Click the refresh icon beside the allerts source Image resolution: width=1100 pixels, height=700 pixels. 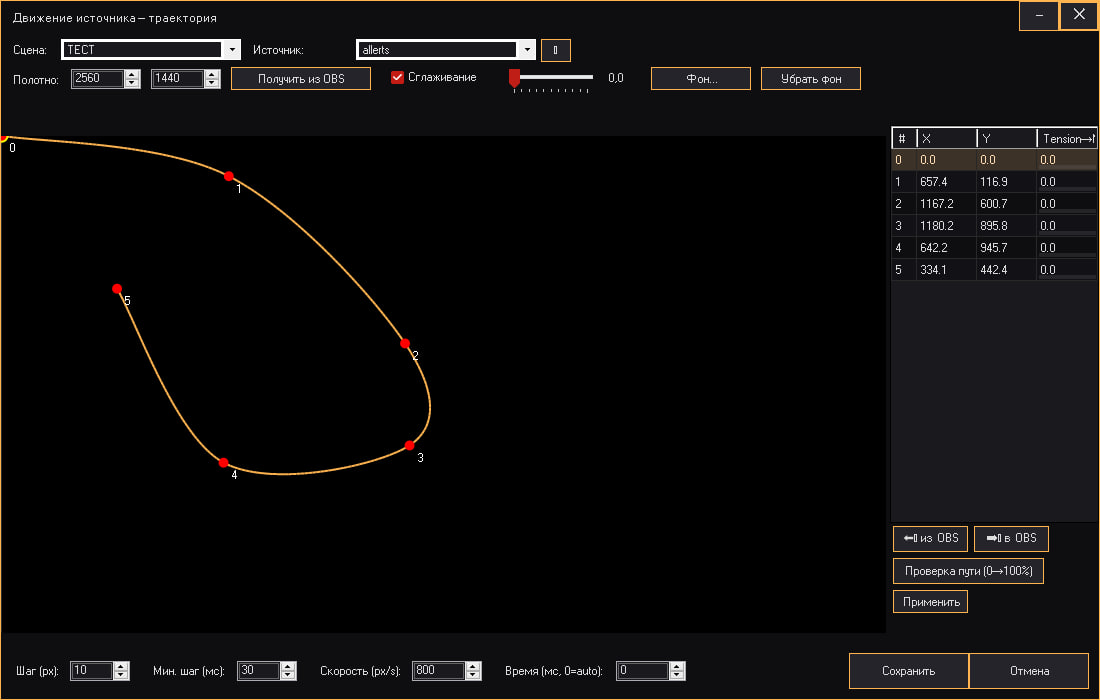[555, 49]
